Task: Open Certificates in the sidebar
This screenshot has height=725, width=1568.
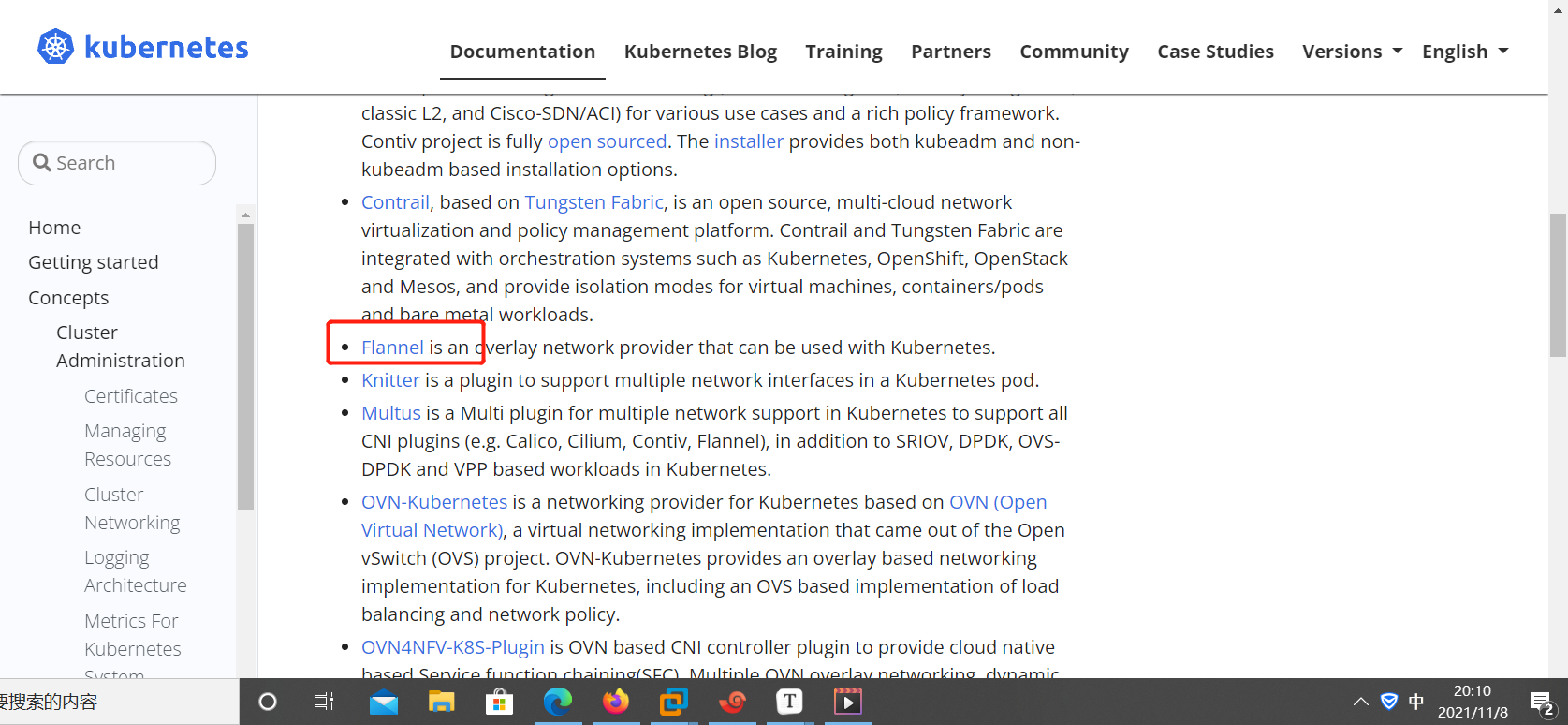Action: tap(131, 396)
